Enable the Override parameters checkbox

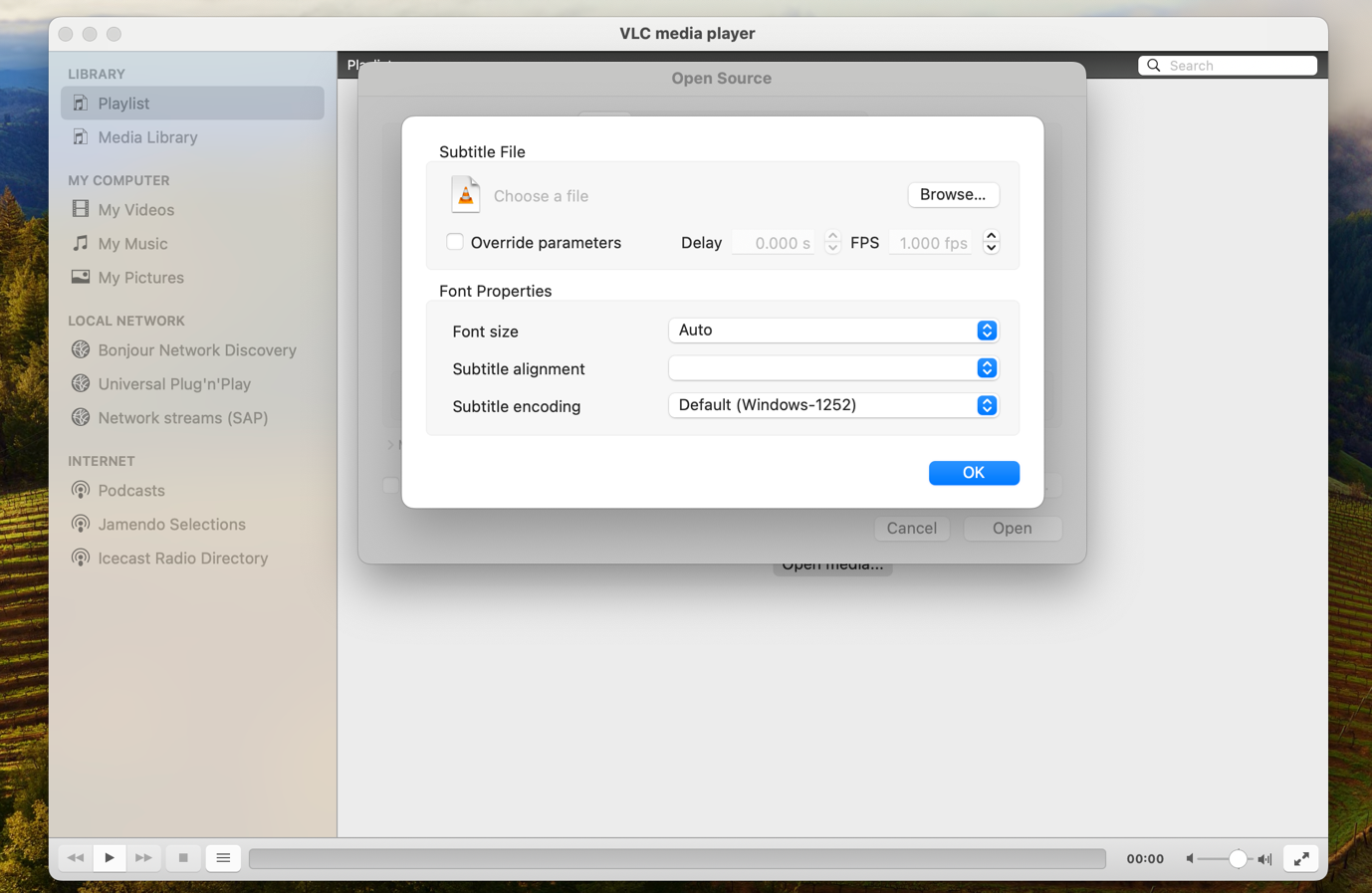455,242
